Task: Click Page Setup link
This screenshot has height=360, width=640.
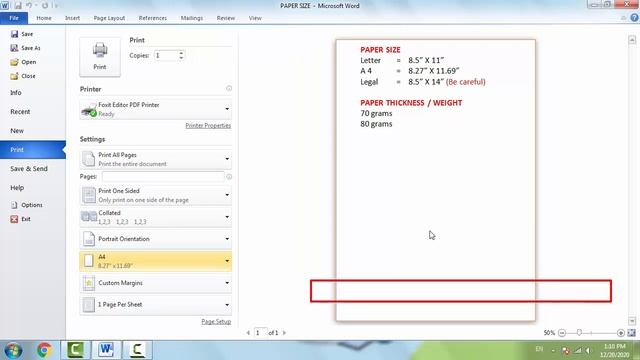Action: click(216, 322)
